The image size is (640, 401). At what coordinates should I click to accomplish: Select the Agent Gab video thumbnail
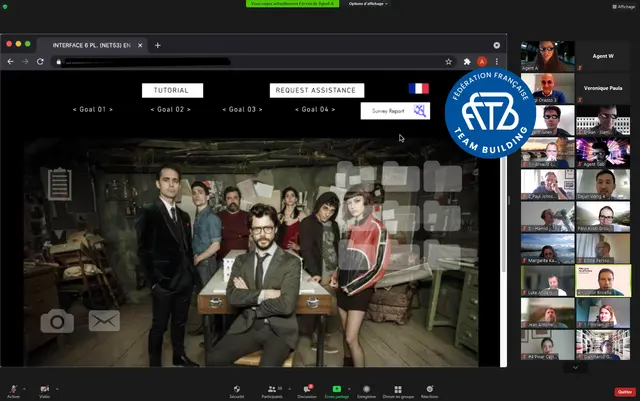(603, 152)
